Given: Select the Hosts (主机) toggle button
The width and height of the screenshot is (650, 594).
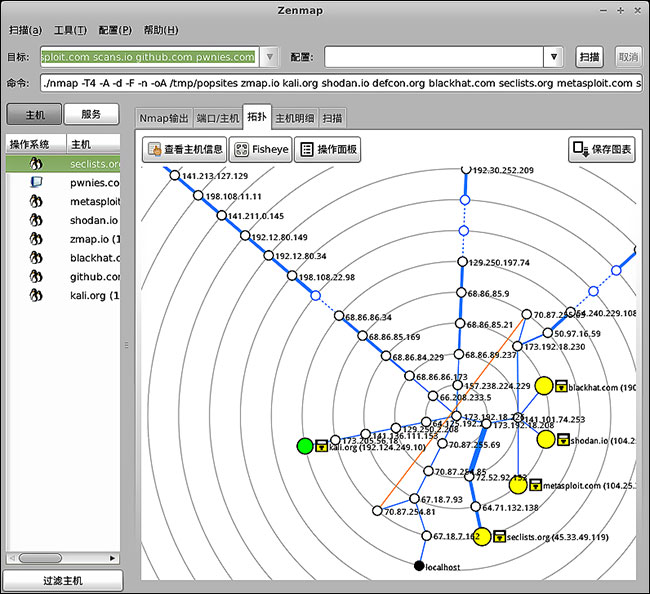Looking at the screenshot, I should (x=34, y=114).
